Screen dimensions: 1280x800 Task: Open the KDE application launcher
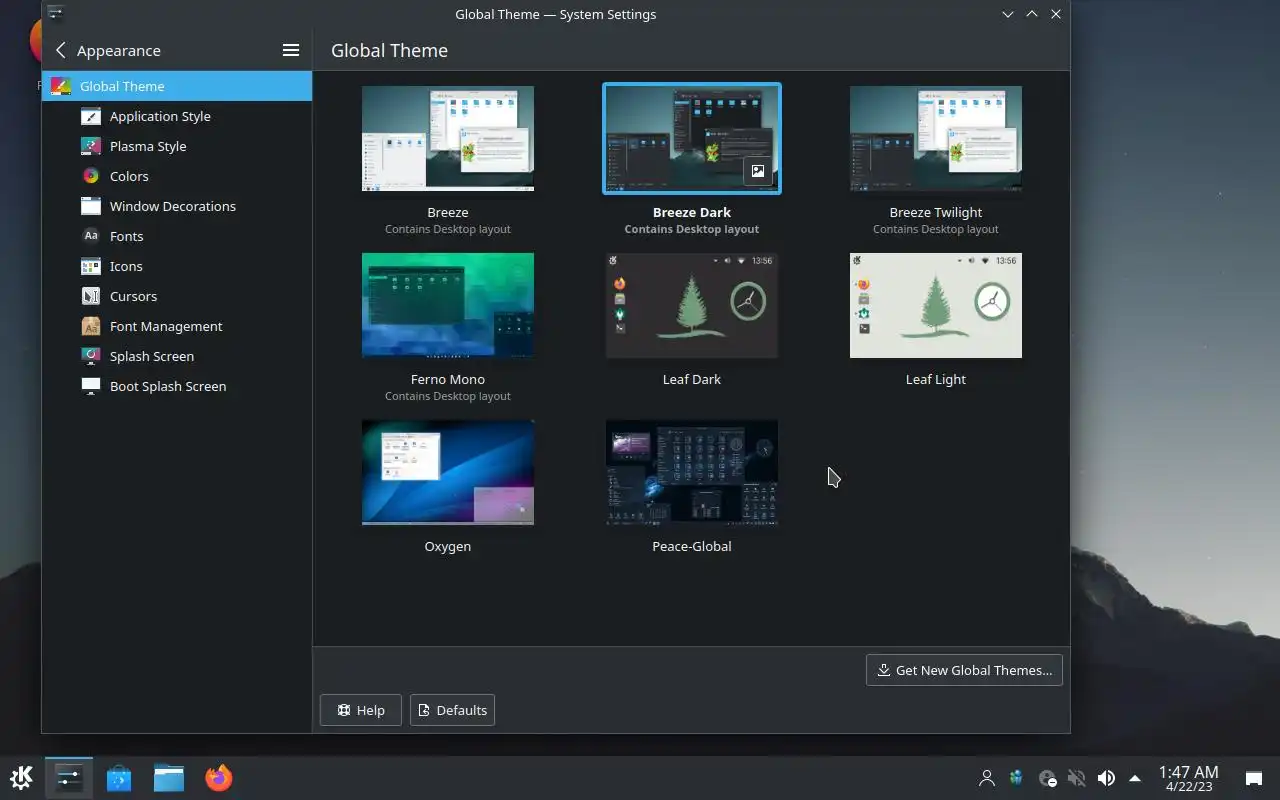[x=21, y=777]
